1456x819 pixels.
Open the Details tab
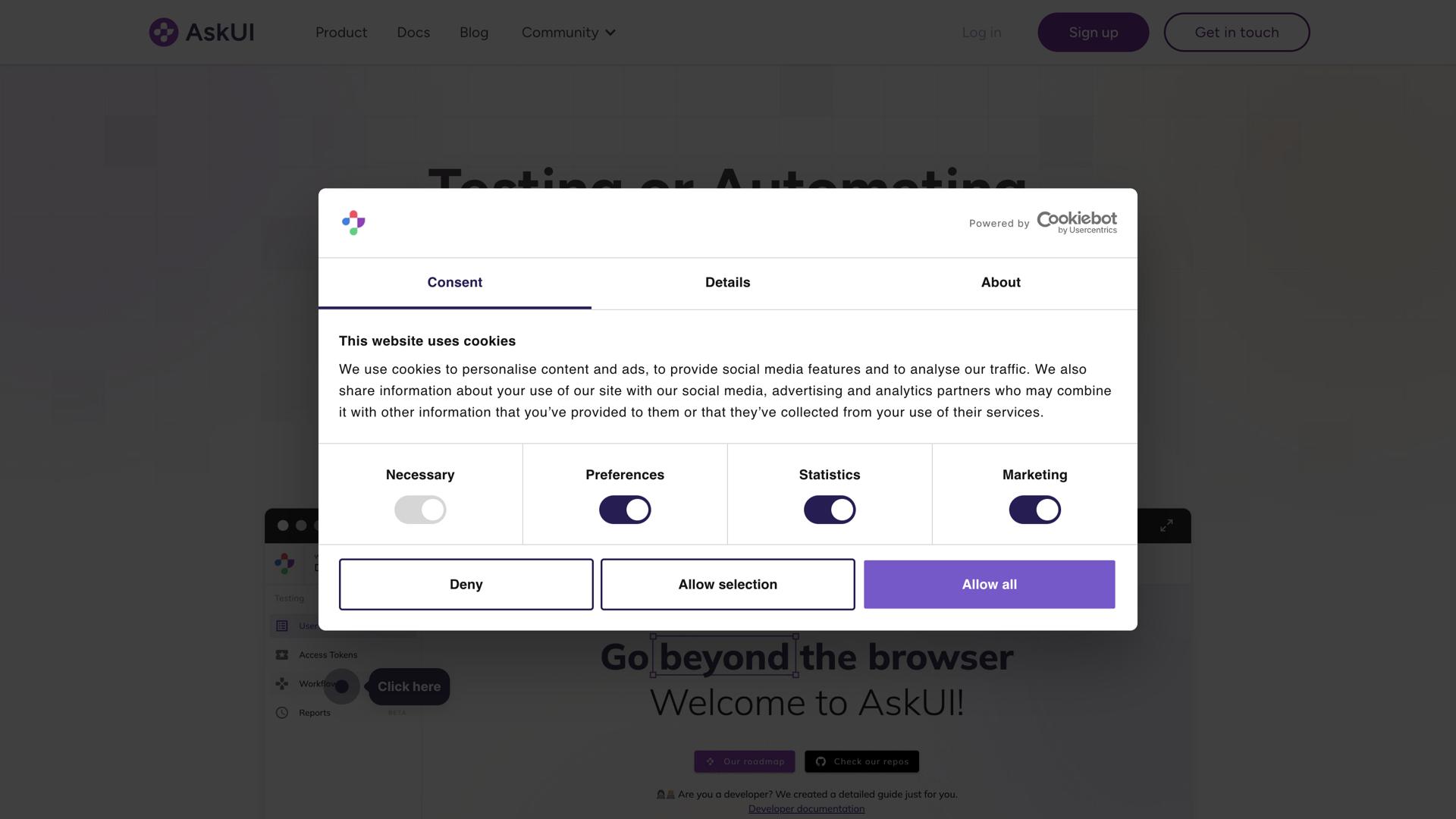727,282
